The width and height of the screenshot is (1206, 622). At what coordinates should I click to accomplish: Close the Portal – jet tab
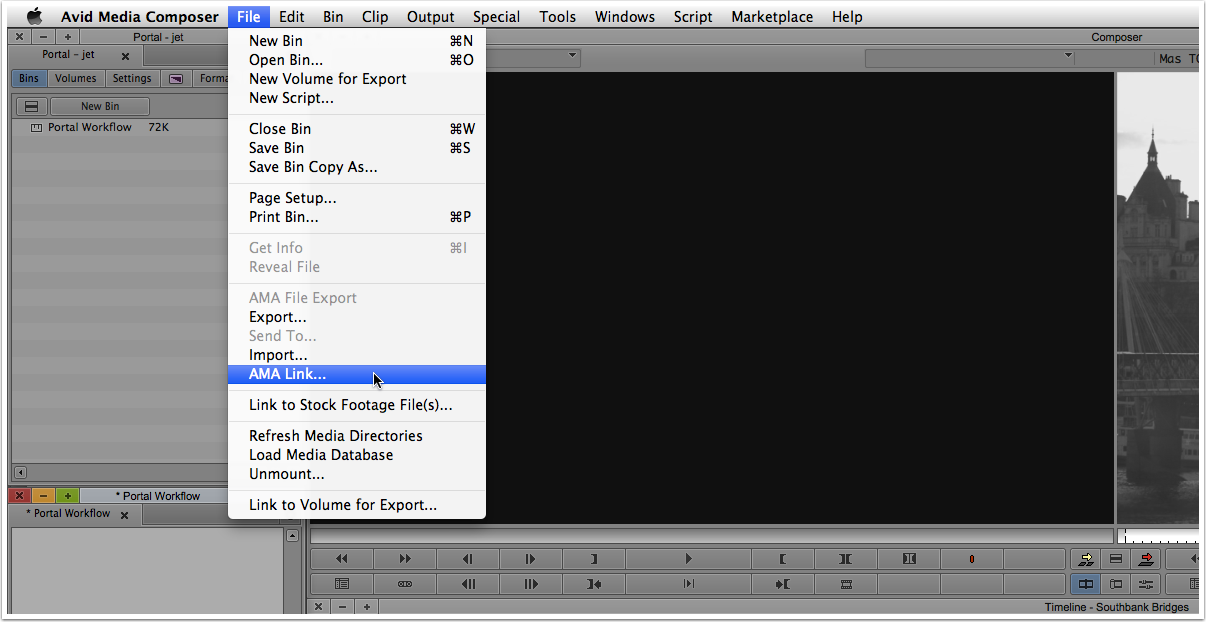point(125,56)
